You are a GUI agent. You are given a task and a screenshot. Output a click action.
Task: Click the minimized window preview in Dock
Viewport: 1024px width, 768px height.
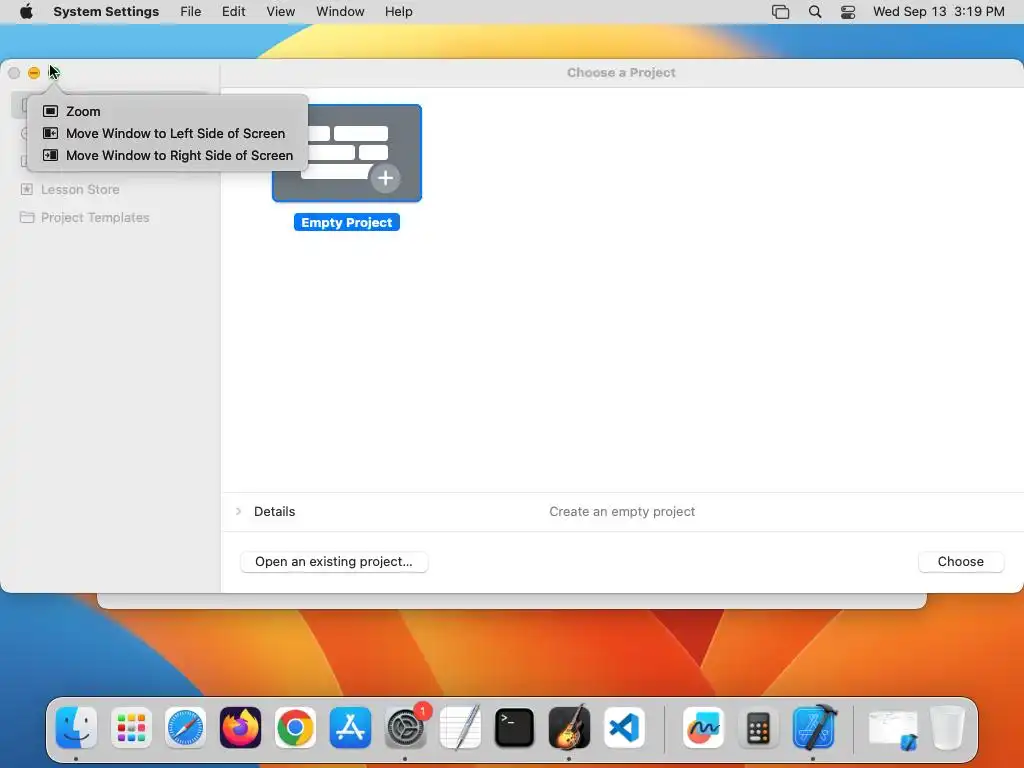(x=893, y=729)
